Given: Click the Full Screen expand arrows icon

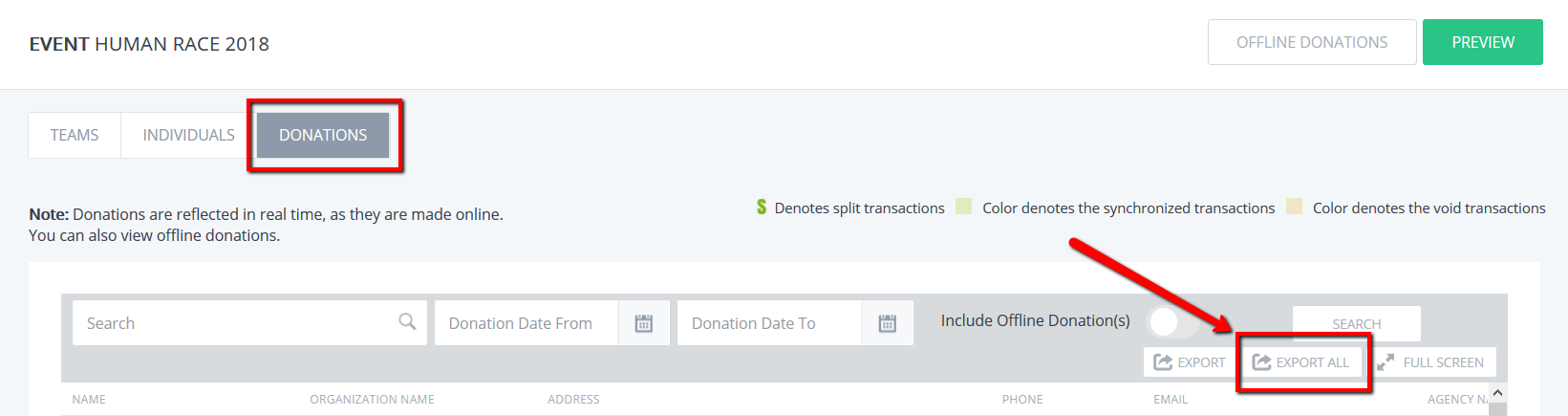Looking at the screenshot, I should [1385, 362].
